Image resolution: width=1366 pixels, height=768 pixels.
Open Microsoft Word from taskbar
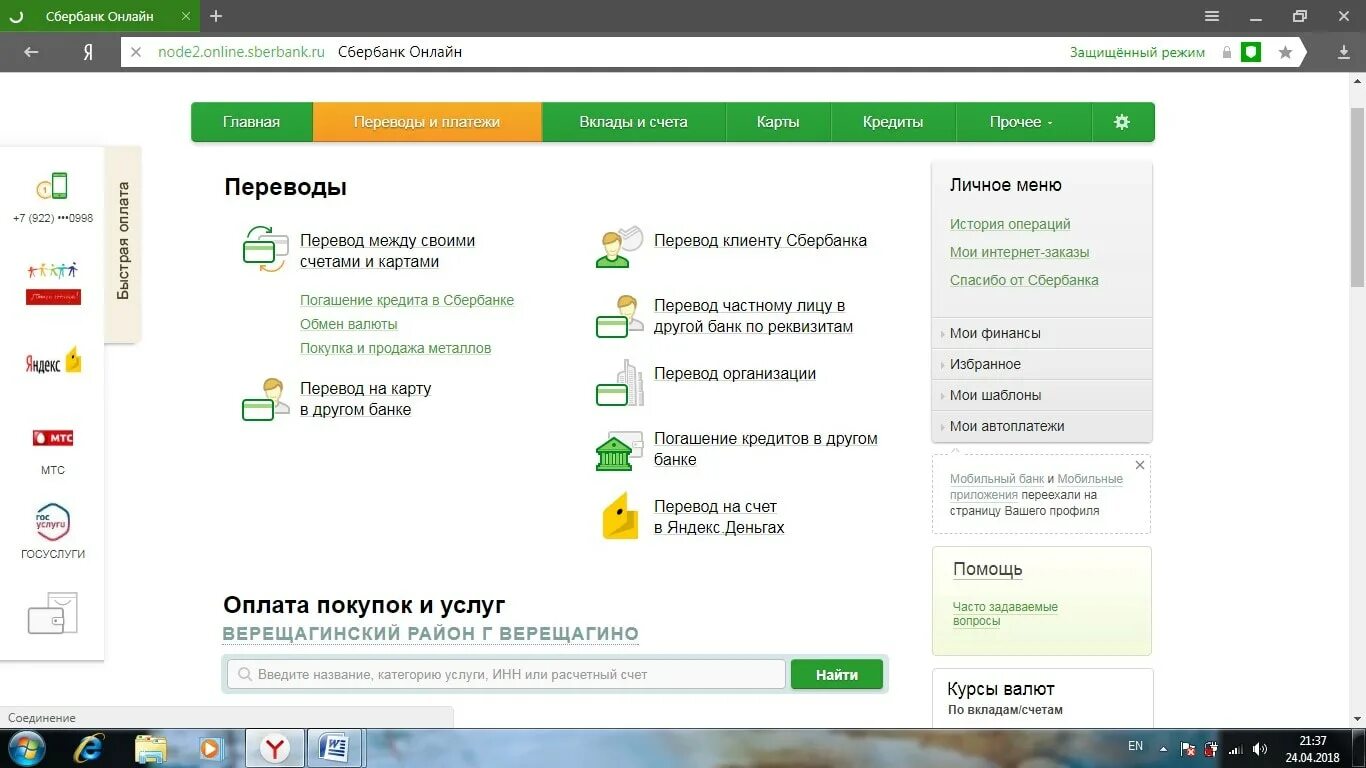335,748
